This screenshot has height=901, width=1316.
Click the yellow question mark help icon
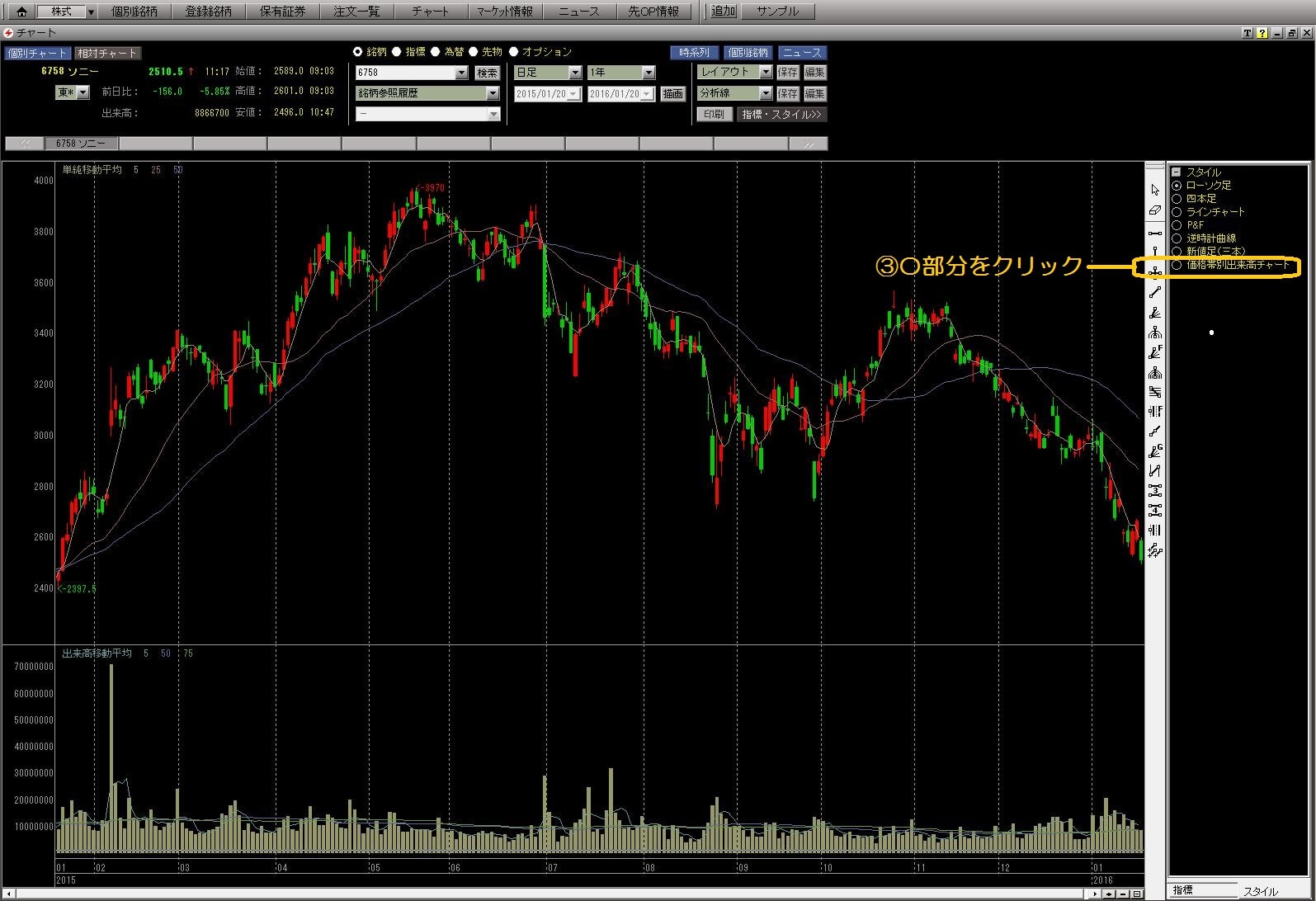coord(1262,33)
